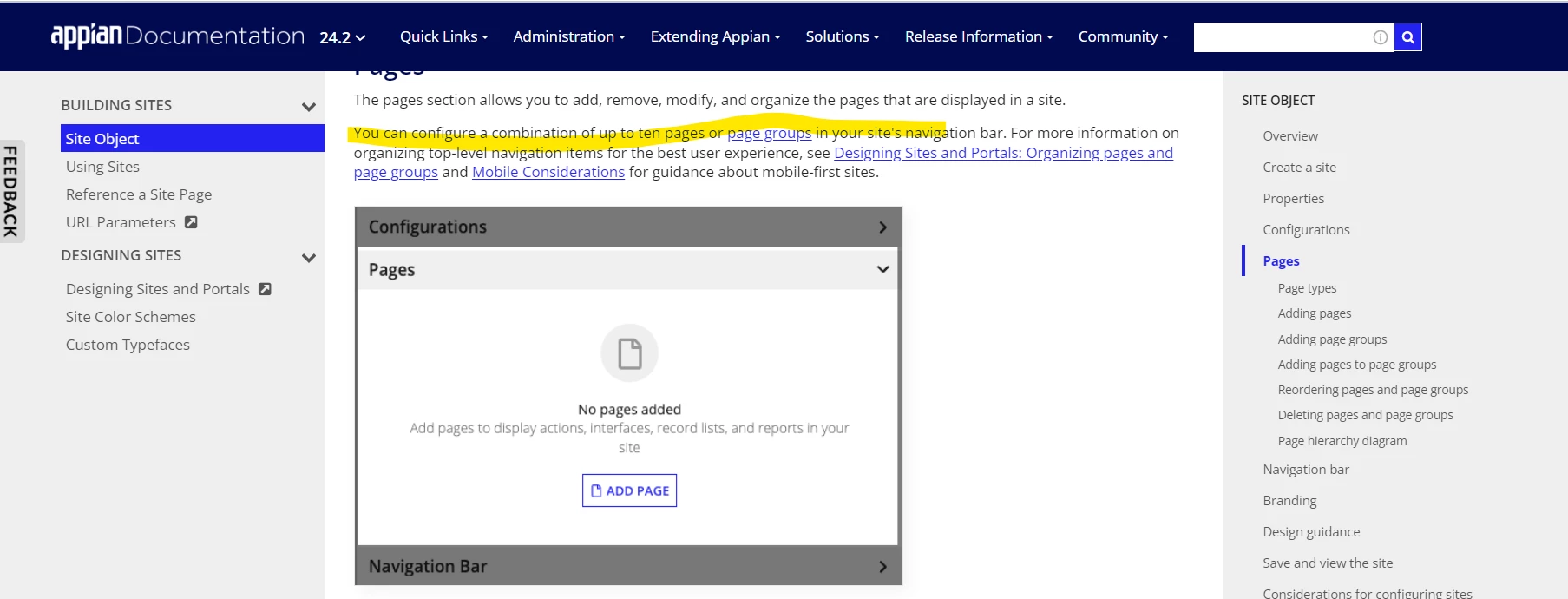Jump to Adding pages to page groups
Viewport: 1568px width, 599px height.
coord(1356,365)
